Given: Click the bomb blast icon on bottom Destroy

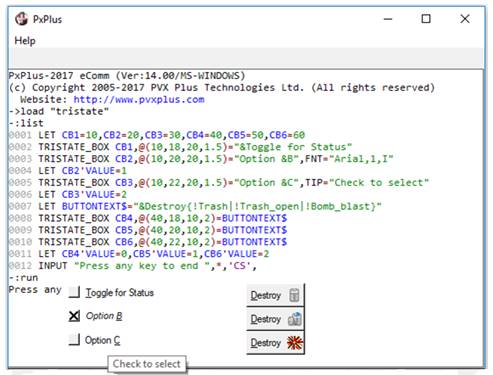Looking at the screenshot, I should (x=295, y=343).
